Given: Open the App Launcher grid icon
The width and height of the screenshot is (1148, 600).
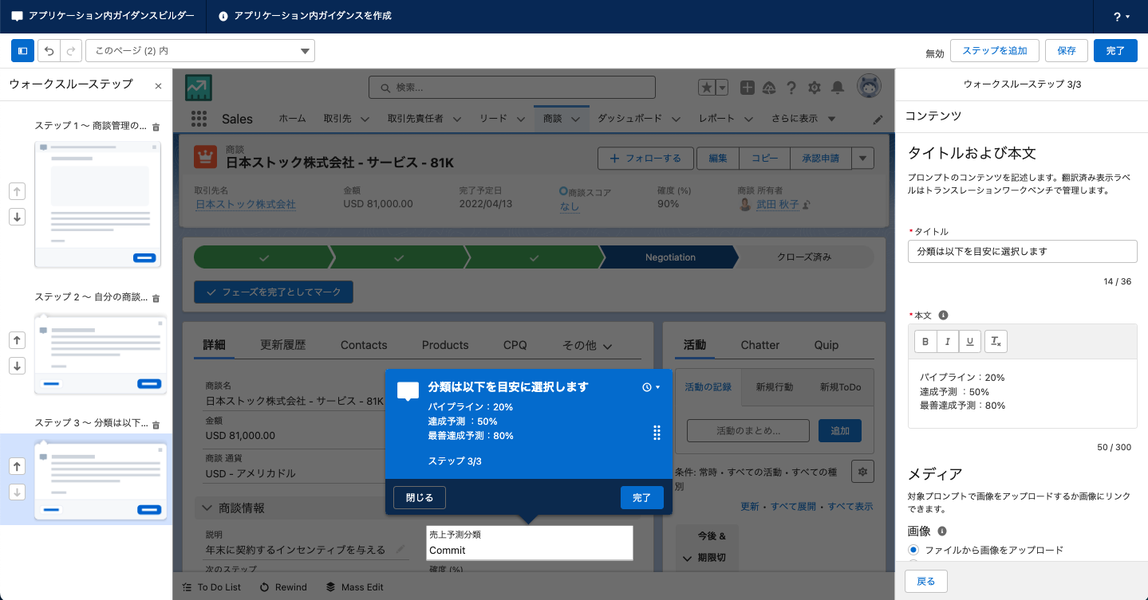Looking at the screenshot, I should [x=198, y=119].
